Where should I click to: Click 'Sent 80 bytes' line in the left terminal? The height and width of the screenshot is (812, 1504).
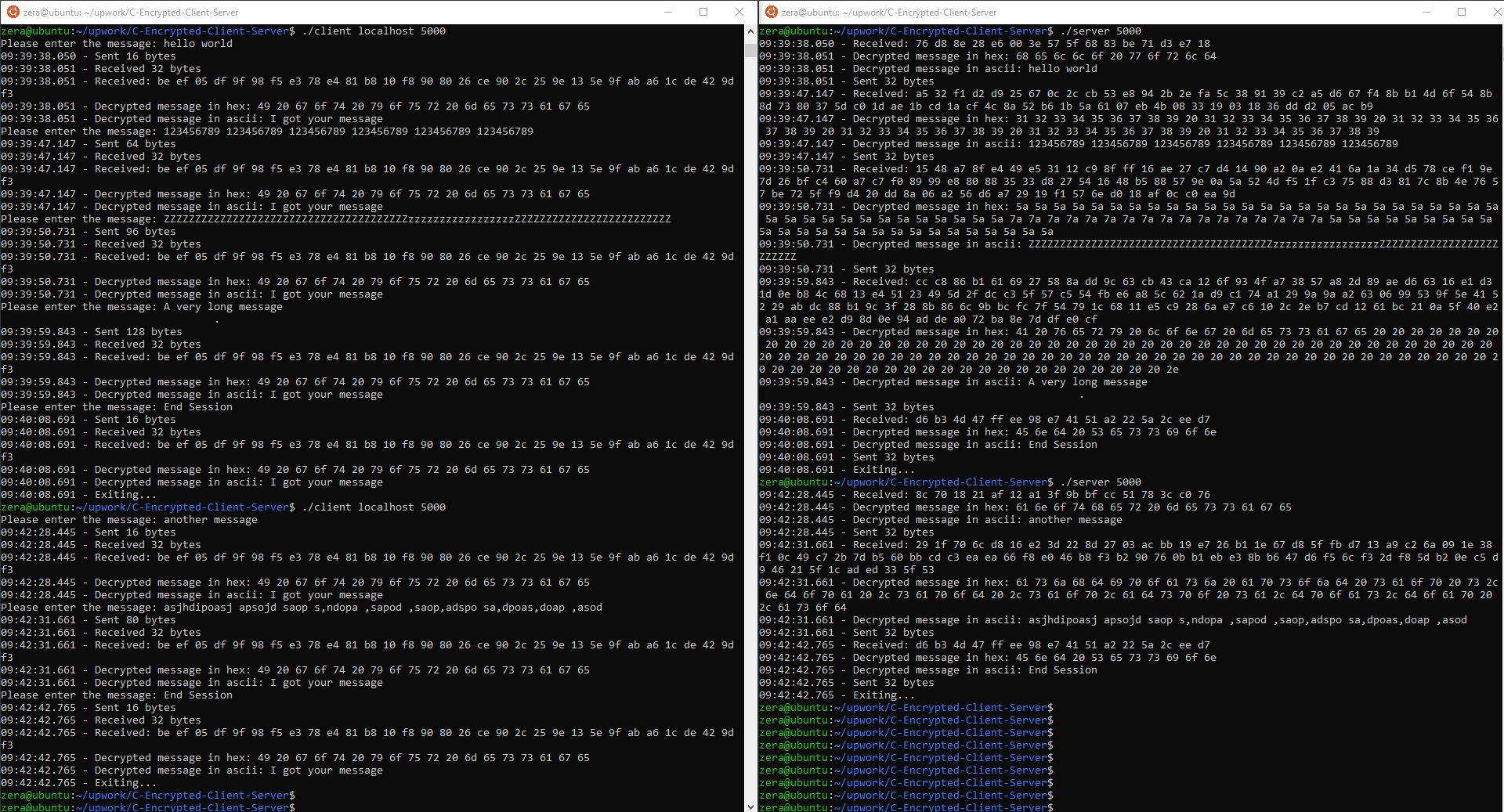click(89, 620)
